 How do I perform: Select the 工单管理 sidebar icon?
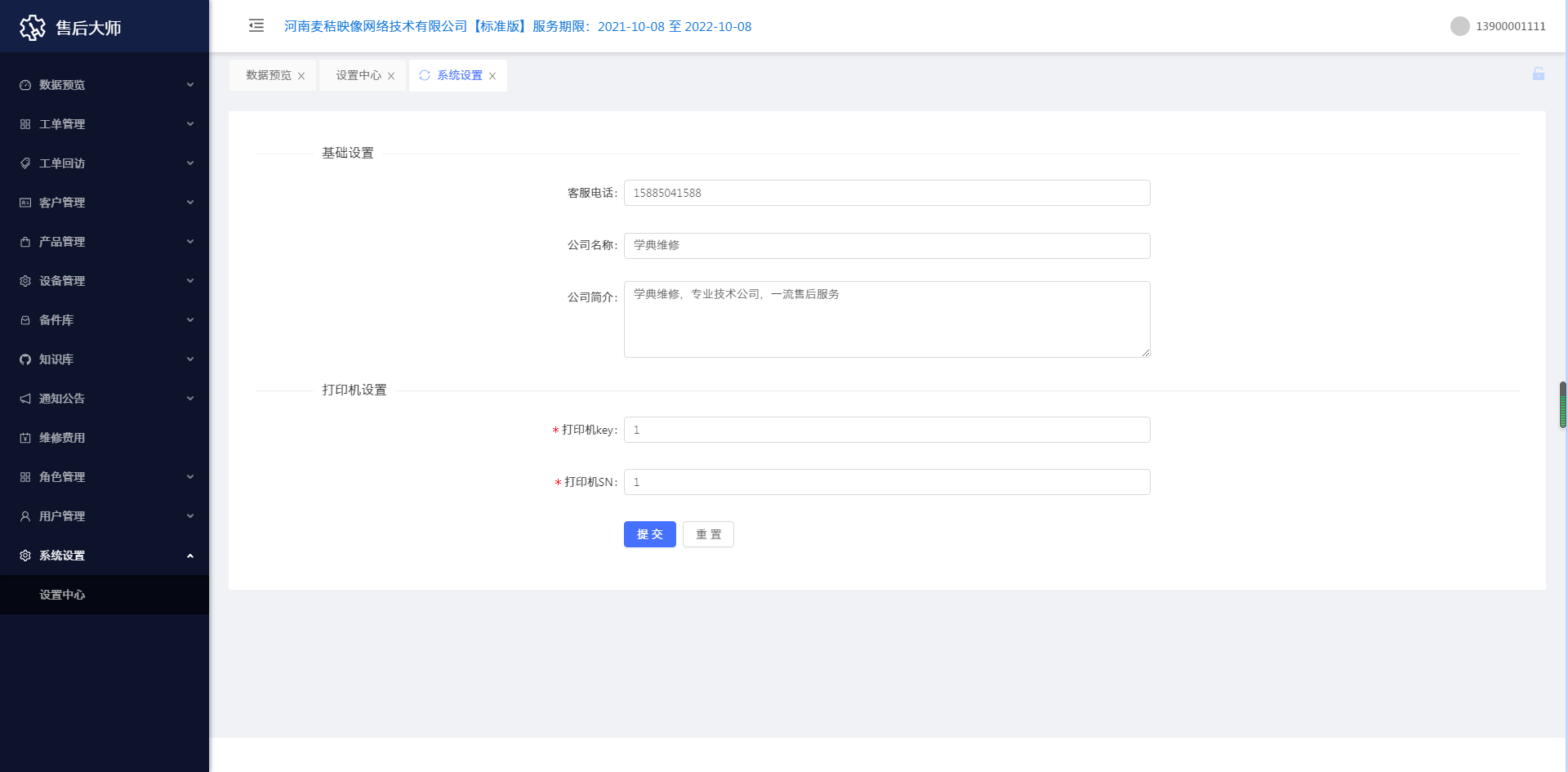click(x=24, y=123)
